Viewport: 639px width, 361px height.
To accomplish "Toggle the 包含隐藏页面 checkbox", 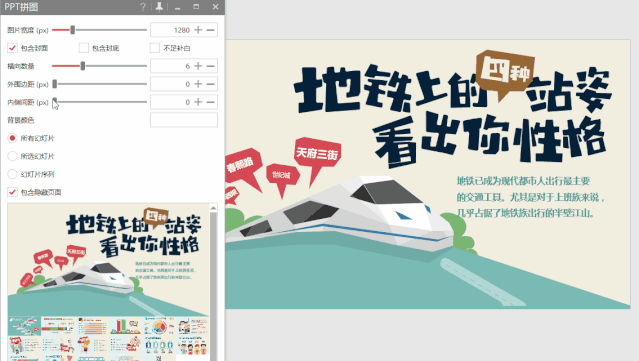I will click(x=12, y=192).
